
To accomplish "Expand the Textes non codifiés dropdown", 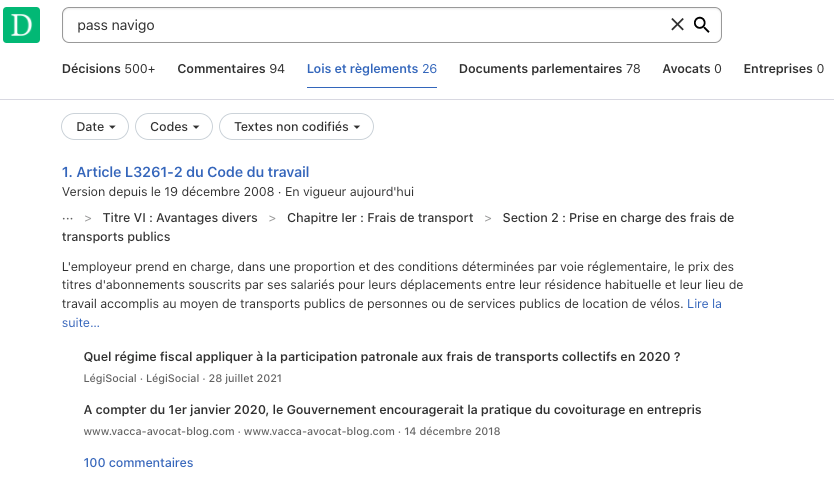I will pos(296,127).
